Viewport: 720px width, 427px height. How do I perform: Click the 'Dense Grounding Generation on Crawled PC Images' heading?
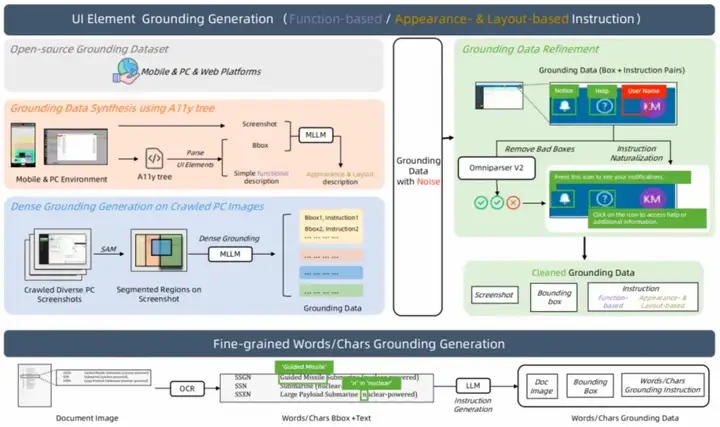point(137,207)
